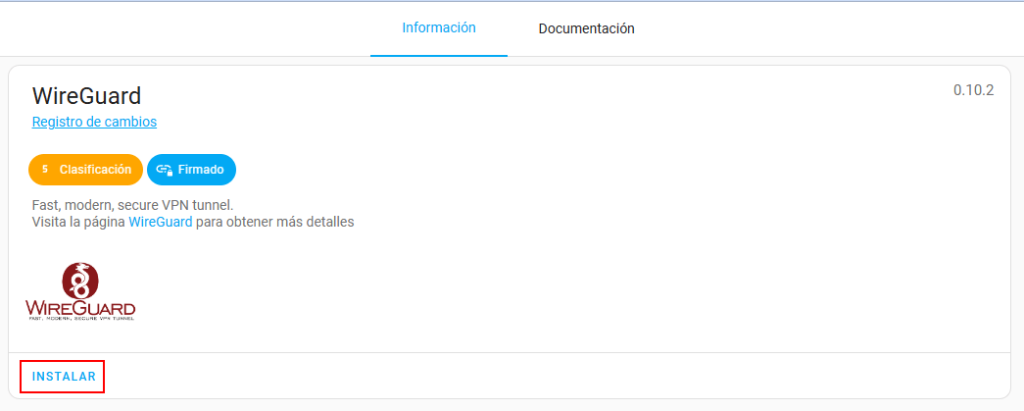Screen dimensions: 1024x411
Task: Switch to the Información tab
Action: [x=438, y=28]
